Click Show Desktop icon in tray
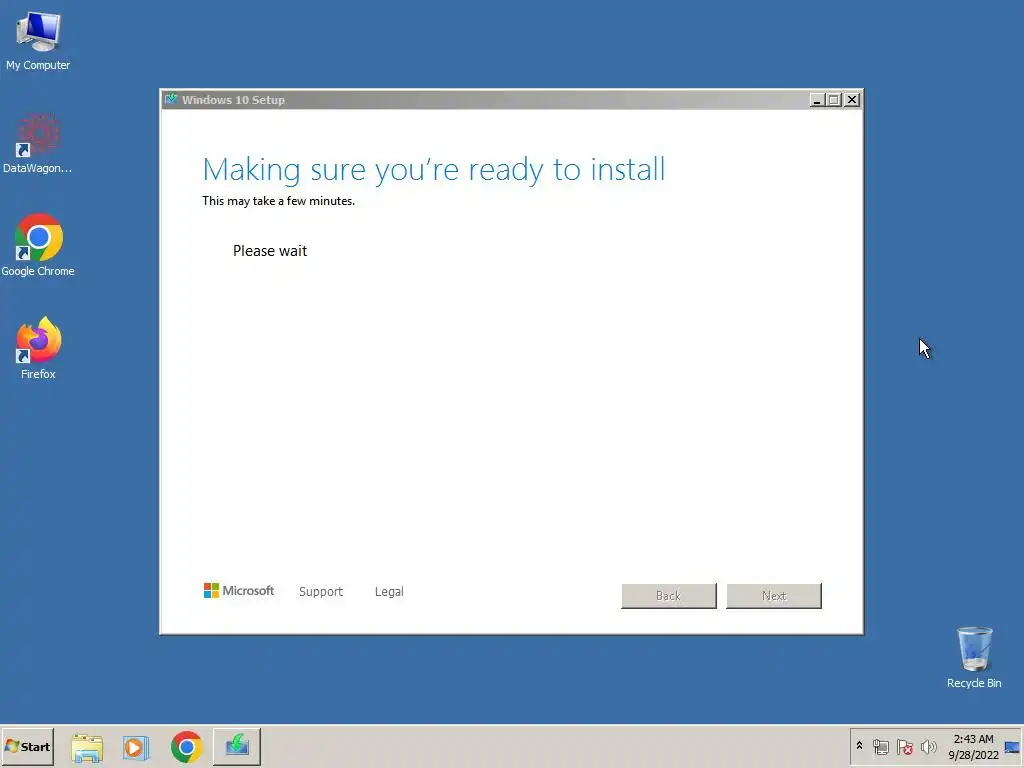Viewport: 1024px width, 768px height. [x=1012, y=747]
